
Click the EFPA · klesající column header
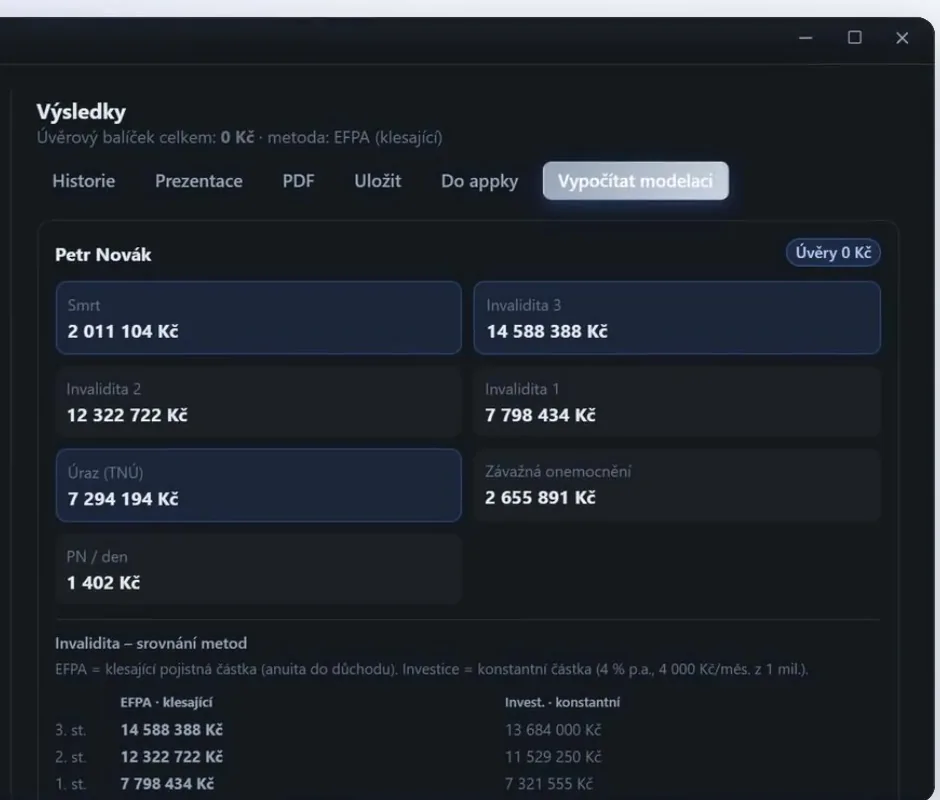point(167,702)
